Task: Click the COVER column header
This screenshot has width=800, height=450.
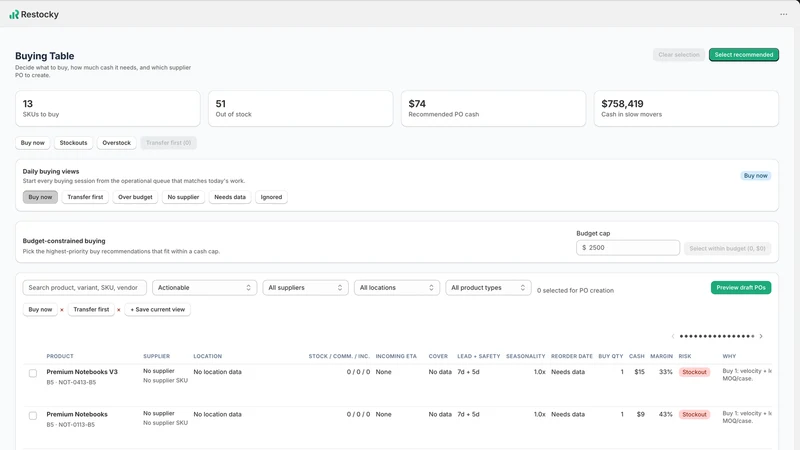Action: pos(438,356)
